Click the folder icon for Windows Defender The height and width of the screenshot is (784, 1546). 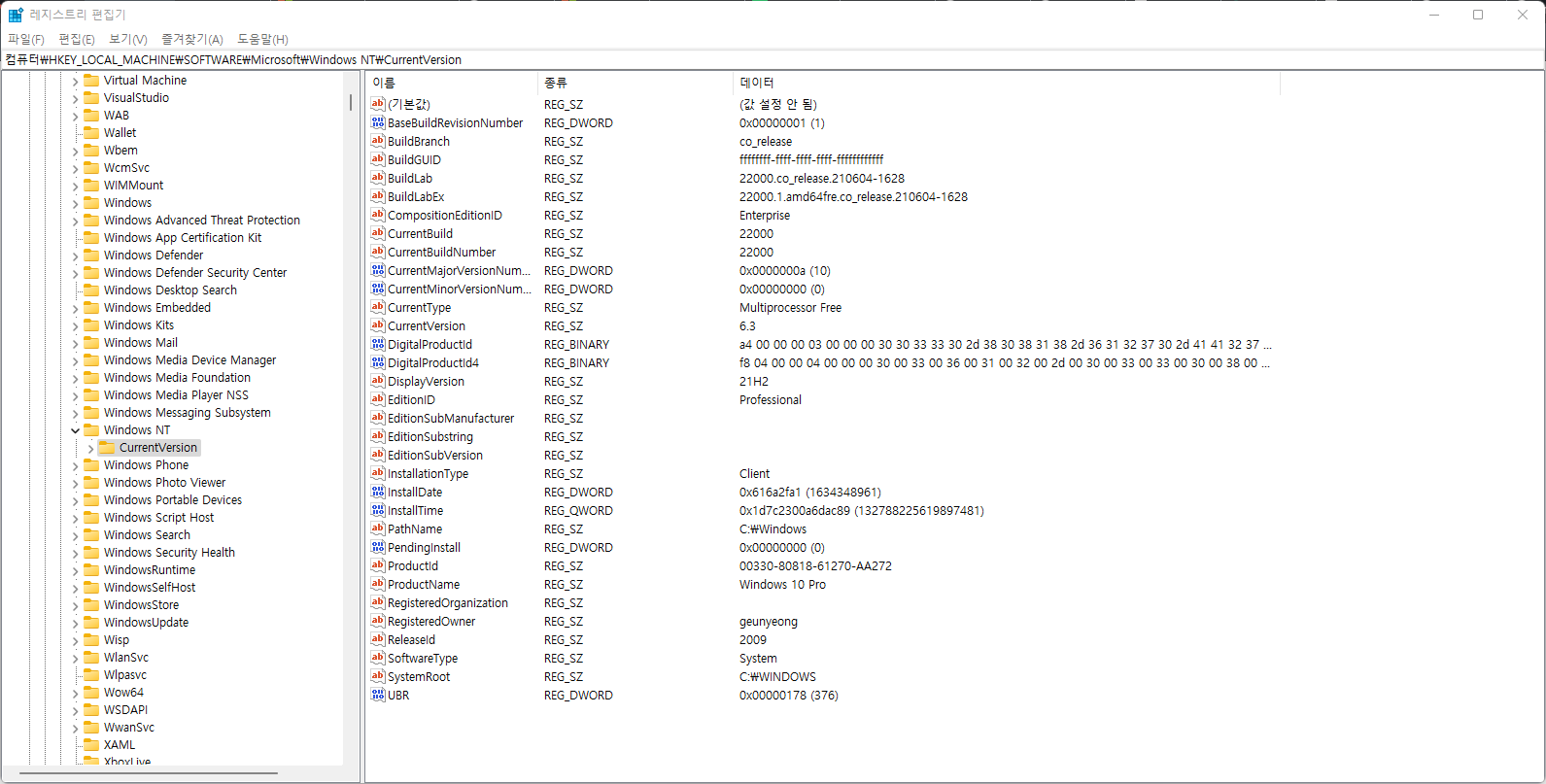click(91, 255)
